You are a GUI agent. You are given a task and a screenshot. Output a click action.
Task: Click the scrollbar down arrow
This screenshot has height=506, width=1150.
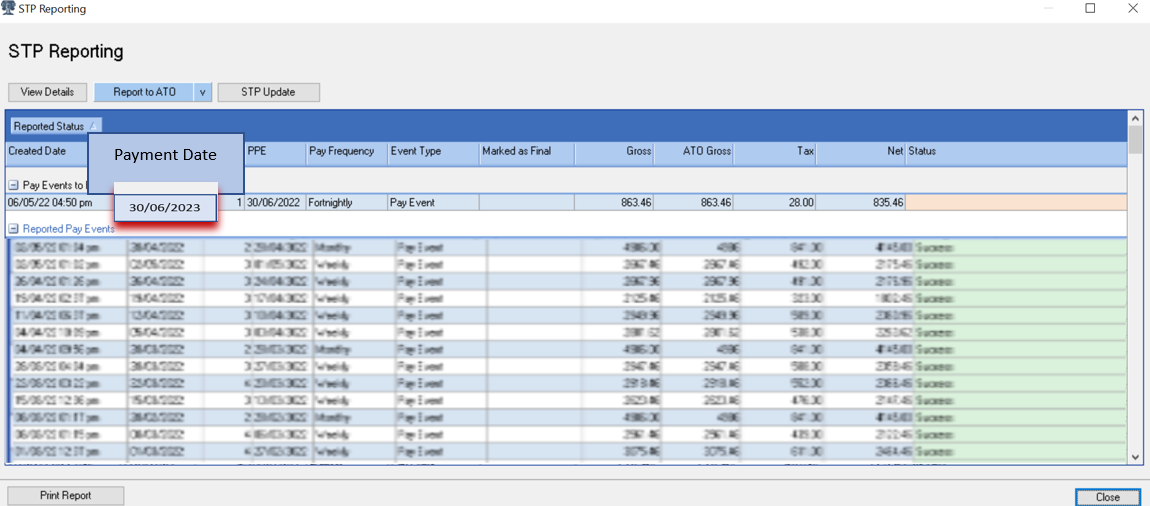pyautogui.click(x=1135, y=456)
